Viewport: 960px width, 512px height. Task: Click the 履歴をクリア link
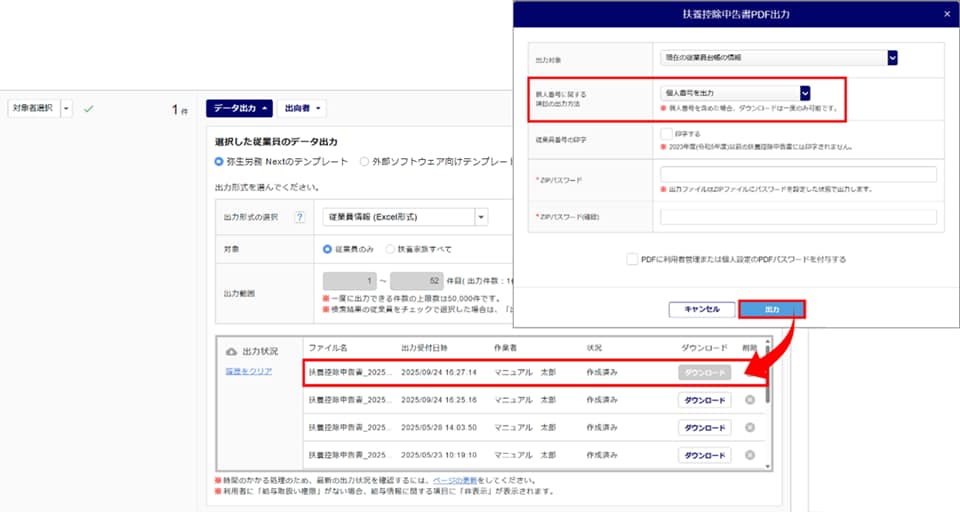point(246,372)
